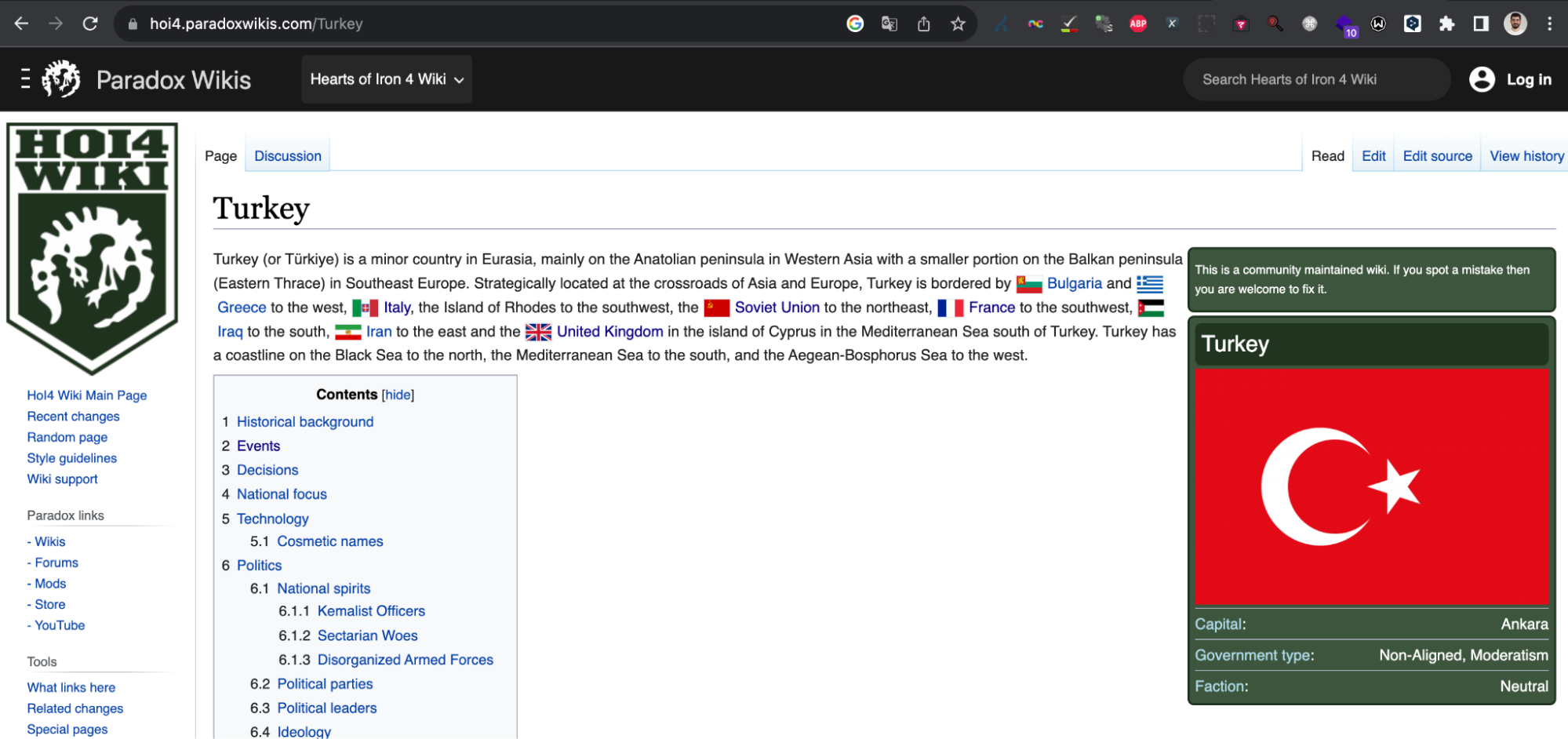The image size is (1568, 739).
Task: Select the Read tab
Action: [1327, 156]
